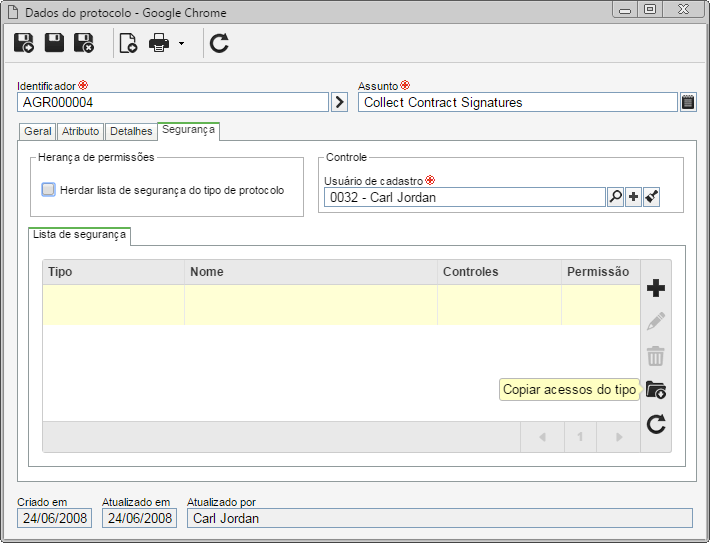The height and width of the screenshot is (543, 710).
Task: Switch to the Geral tab
Action: [38, 131]
